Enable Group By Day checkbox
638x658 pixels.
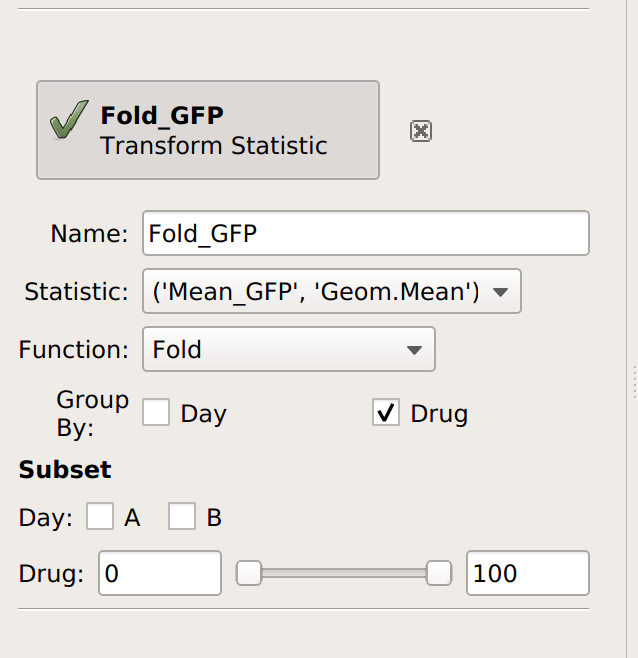click(156, 412)
